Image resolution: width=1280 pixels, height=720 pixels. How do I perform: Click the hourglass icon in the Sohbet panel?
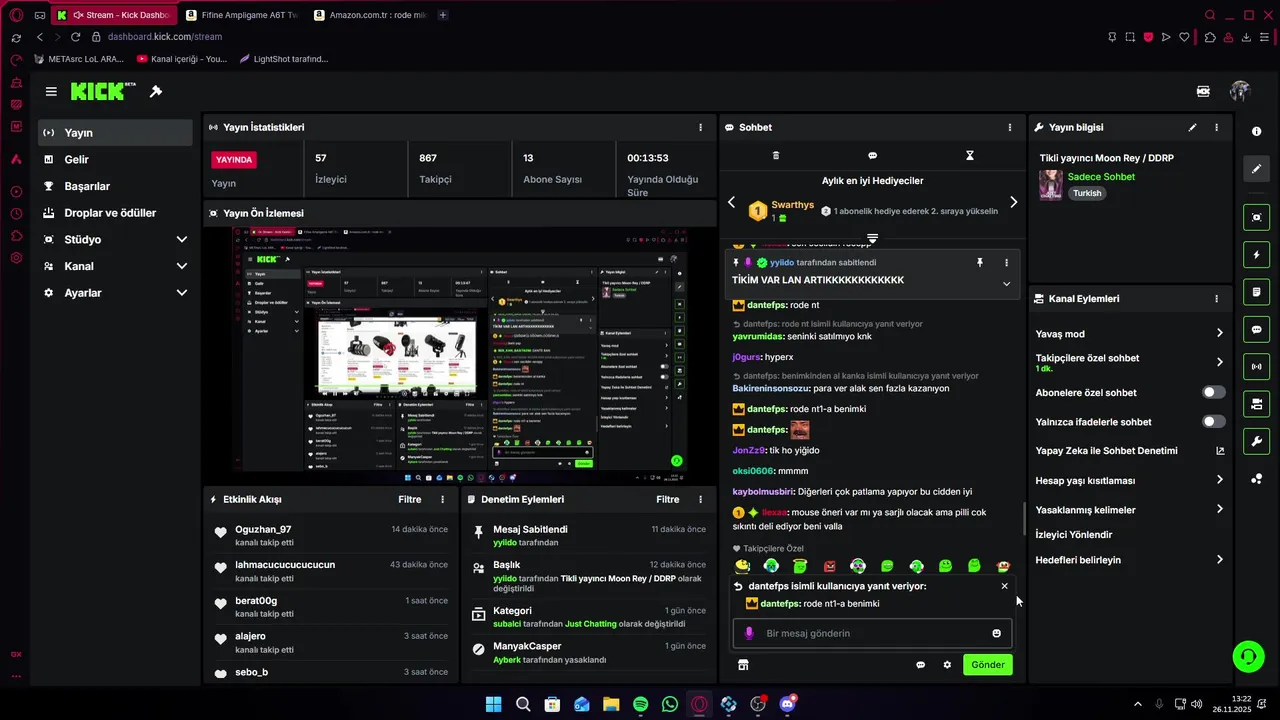pos(969,156)
